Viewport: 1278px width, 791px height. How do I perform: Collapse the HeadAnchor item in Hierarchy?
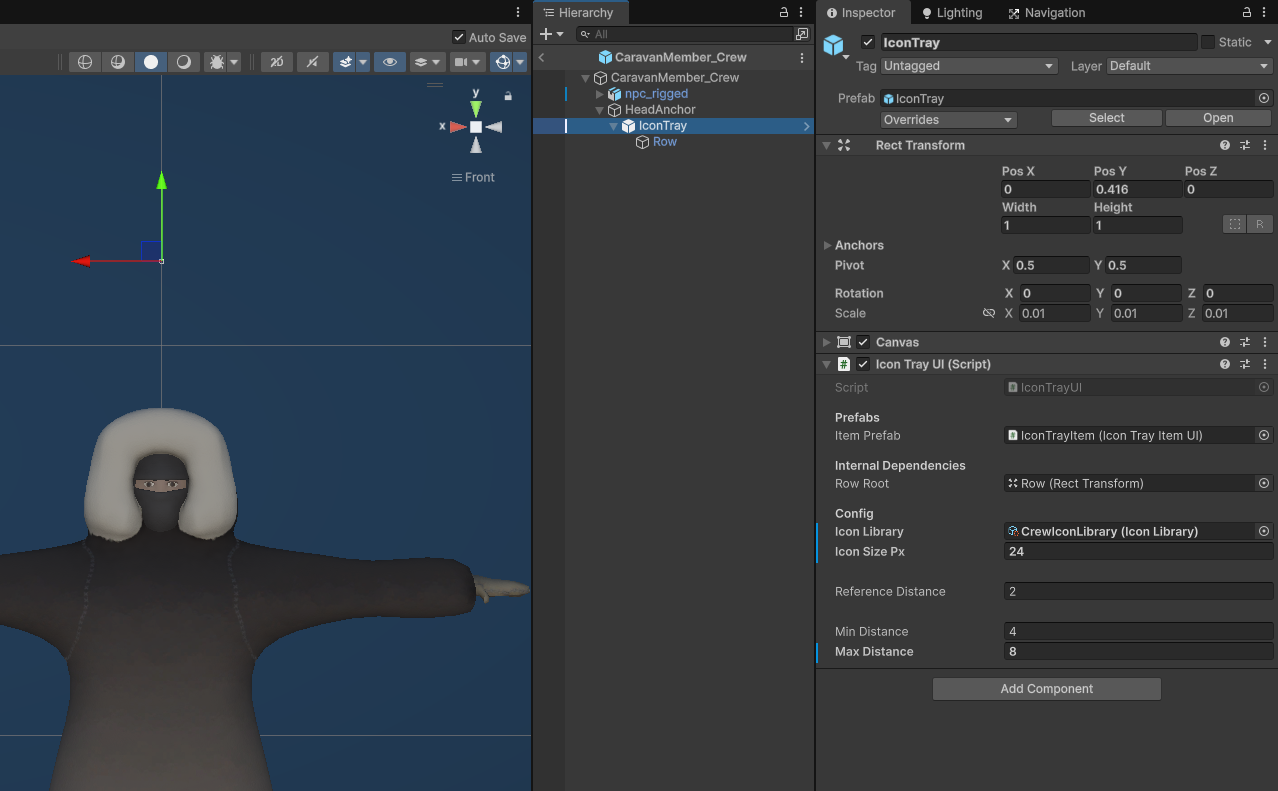(599, 109)
